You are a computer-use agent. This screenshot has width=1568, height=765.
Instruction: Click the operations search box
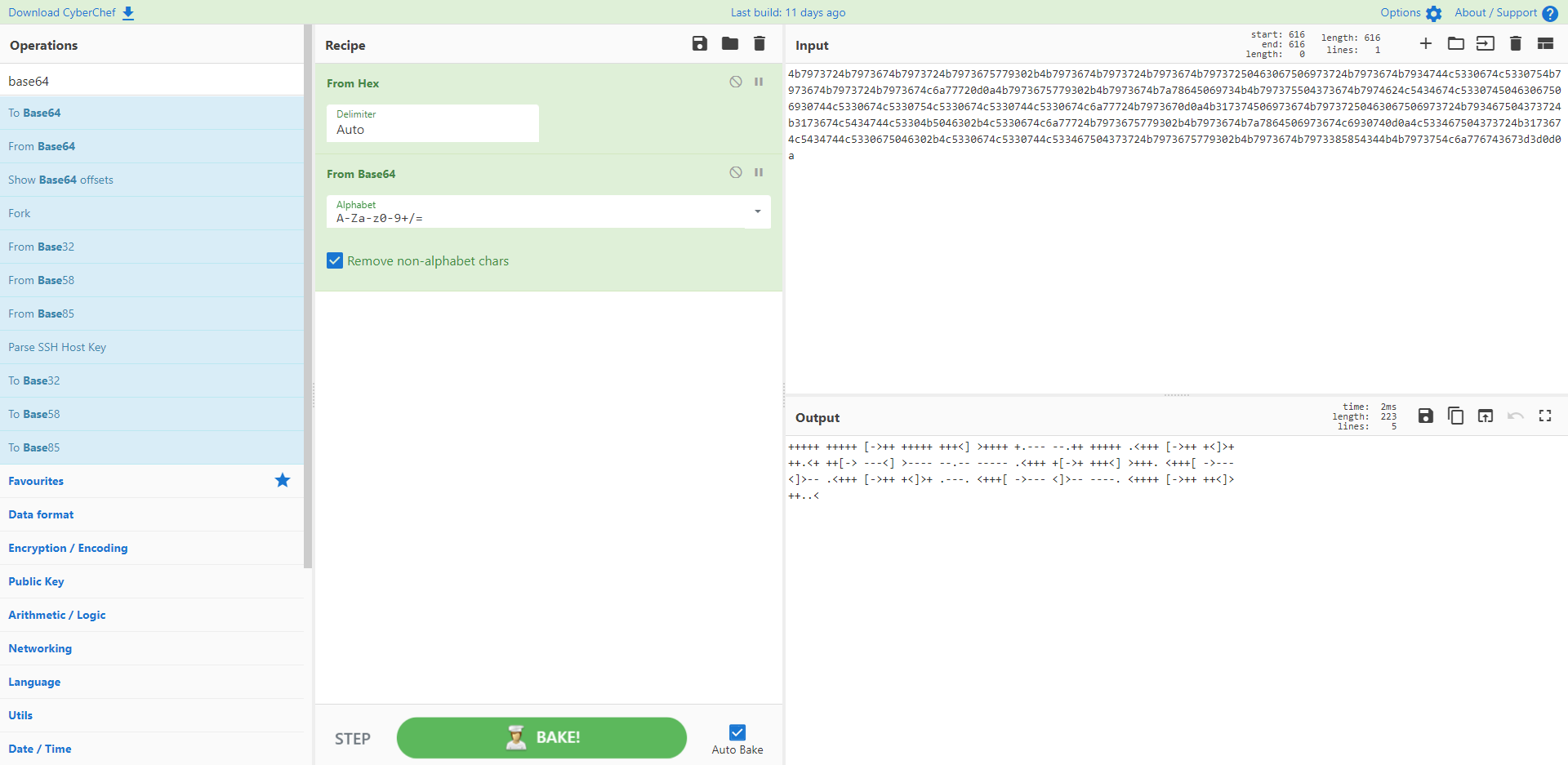click(x=152, y=81)
